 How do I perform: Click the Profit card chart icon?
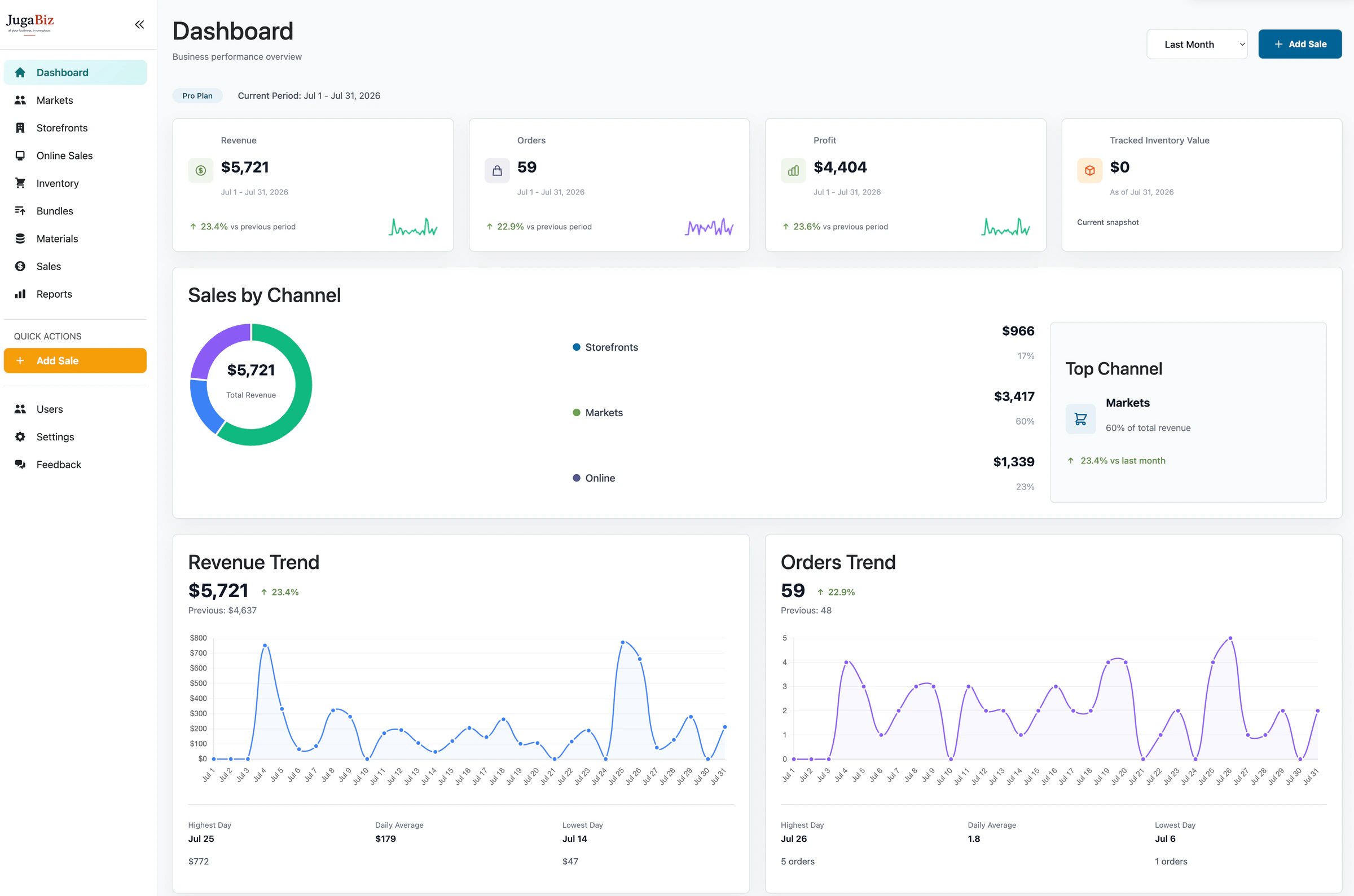coord(793,170)
